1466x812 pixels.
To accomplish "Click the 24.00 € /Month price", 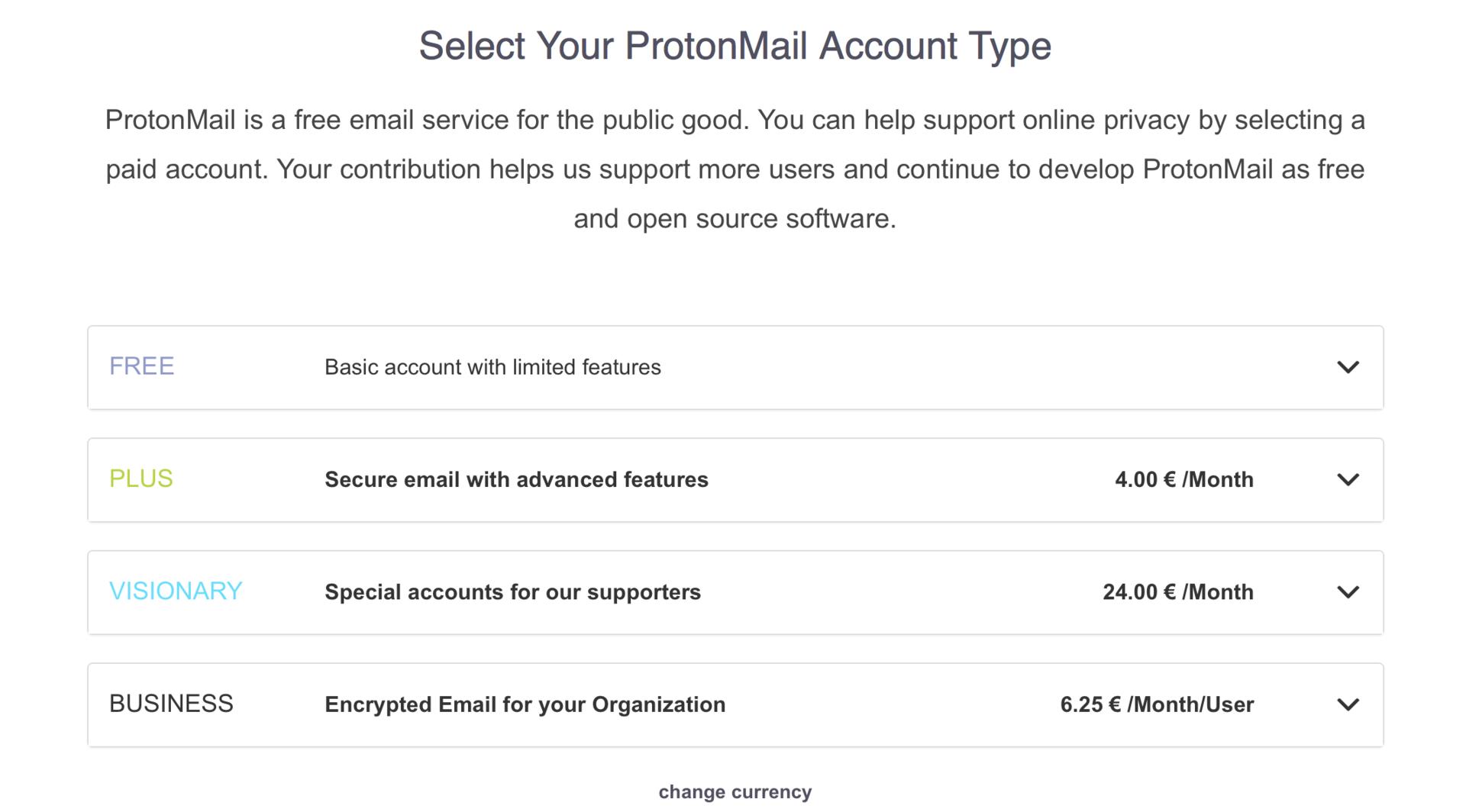I will [1177, 592].
